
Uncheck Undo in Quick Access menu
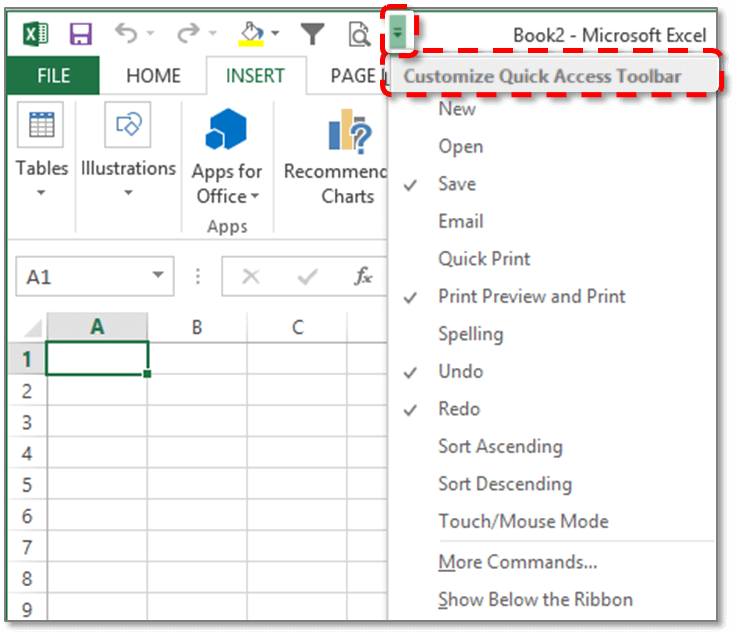[552, 372]
